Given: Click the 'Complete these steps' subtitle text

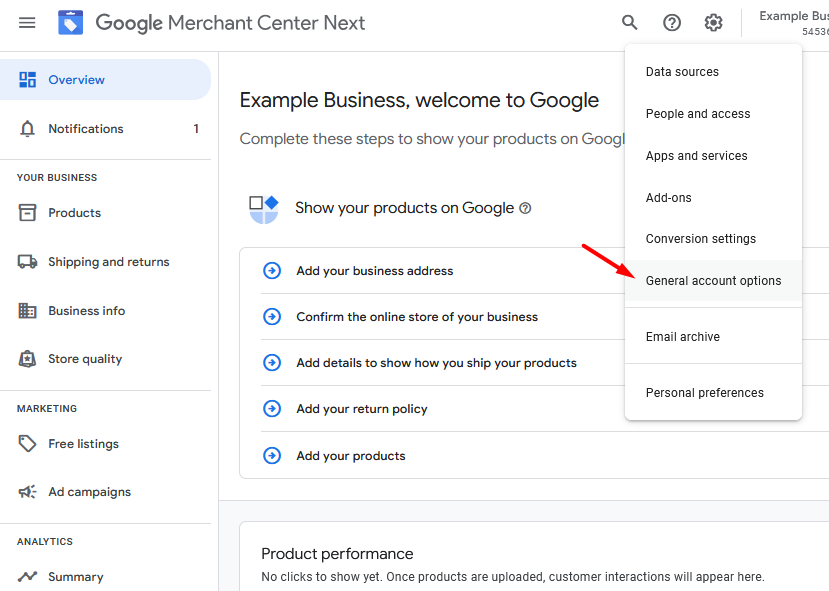Looking at the screenshot, I should click(432, 139).
